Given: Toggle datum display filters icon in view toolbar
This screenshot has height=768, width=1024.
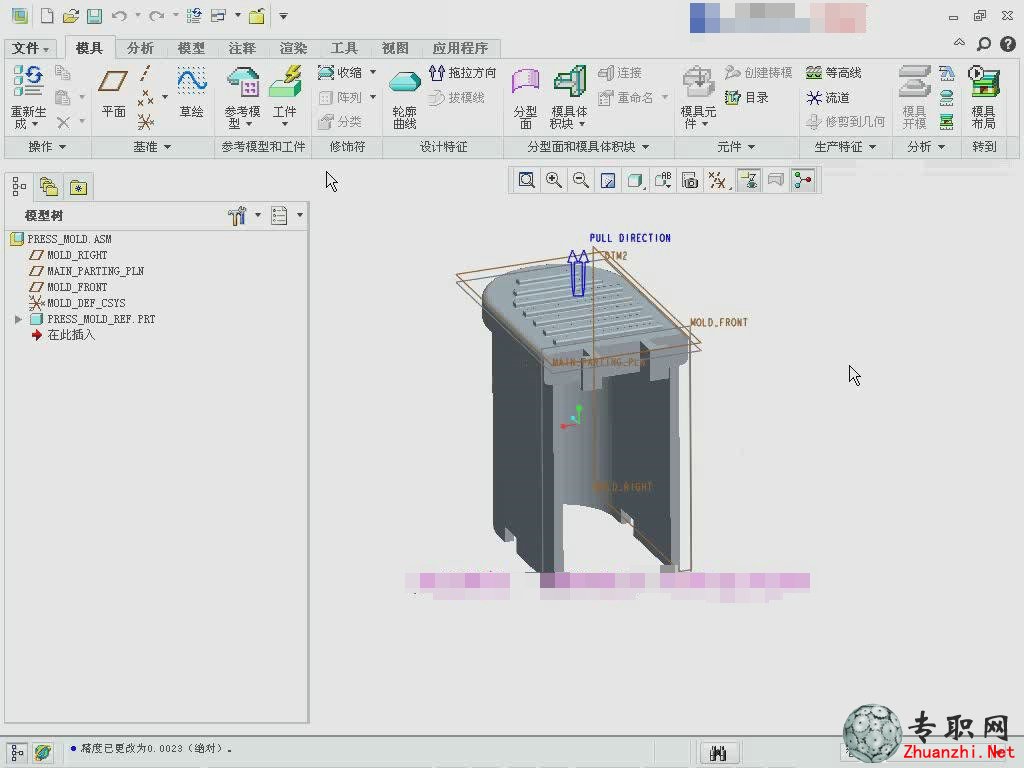Looking at the screenshot, I should pyautogui.click(x=717, y=180).
